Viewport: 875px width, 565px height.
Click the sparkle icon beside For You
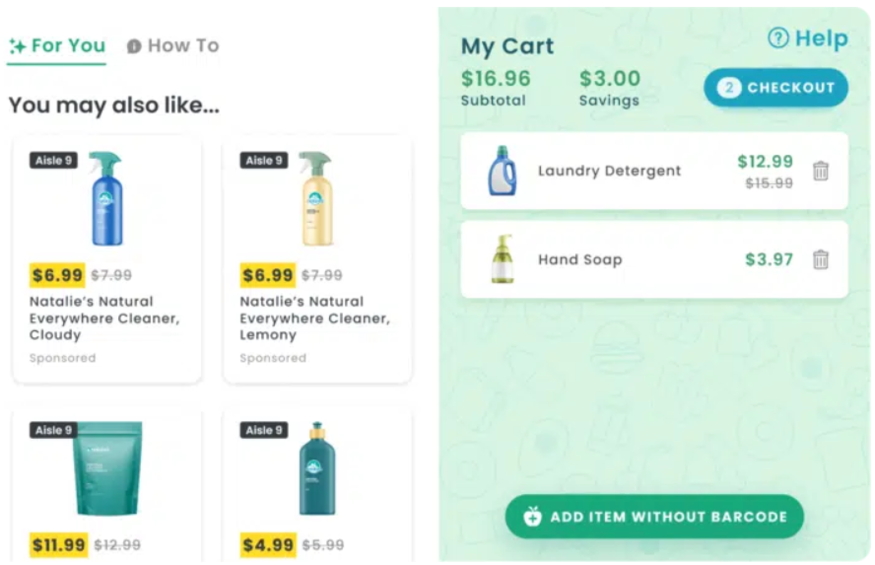click(x=17, y=46)
